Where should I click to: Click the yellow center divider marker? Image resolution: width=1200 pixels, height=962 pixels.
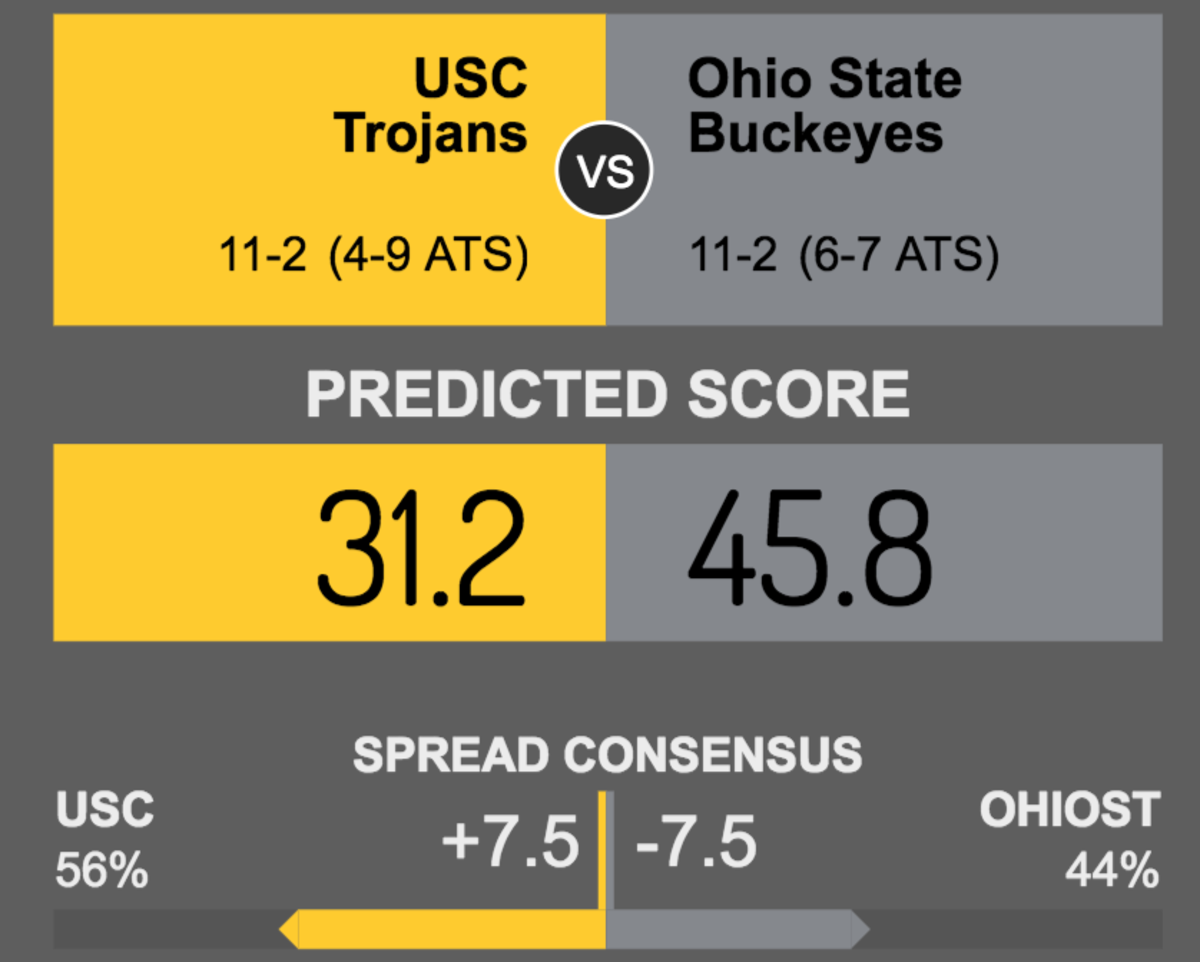pyautogui.click(x=604, y=850)
